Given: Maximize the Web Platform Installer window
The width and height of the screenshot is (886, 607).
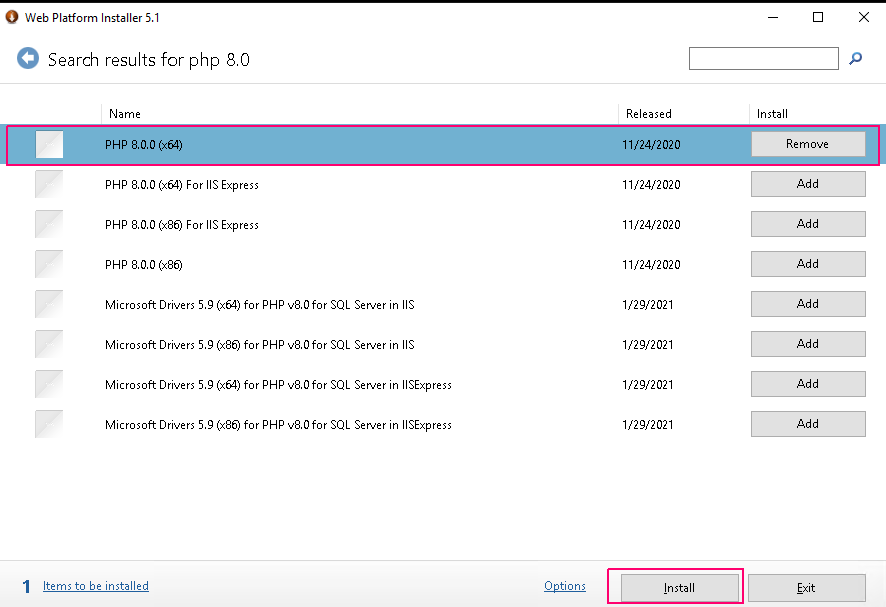Looking at the screenshot, I should pyautogui.click(x=818, y=18).
